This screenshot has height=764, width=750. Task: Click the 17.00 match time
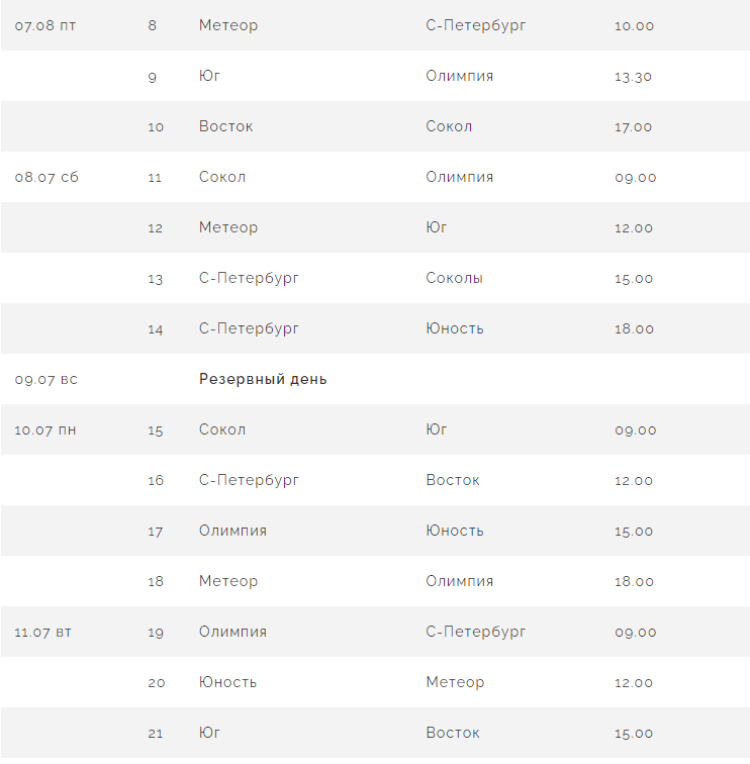(x=633, y=127)
